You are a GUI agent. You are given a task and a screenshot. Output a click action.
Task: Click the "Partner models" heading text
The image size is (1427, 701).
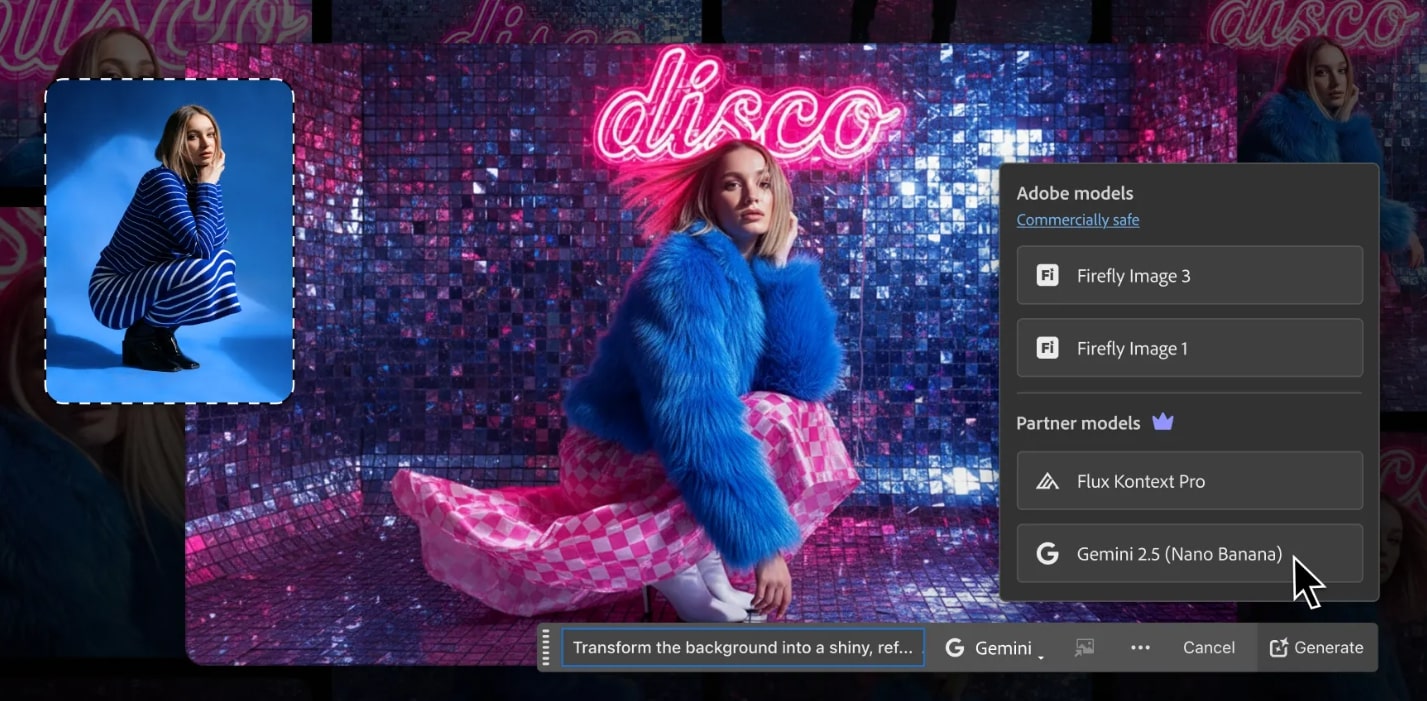pos(1078,423)
